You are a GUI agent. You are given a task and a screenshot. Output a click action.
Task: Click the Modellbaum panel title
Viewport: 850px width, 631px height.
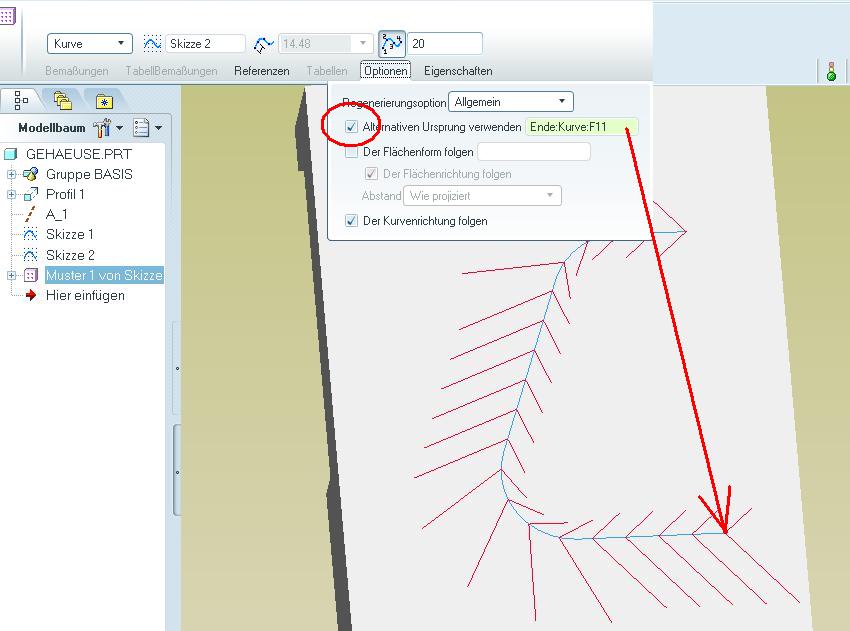tap(52, 128)
